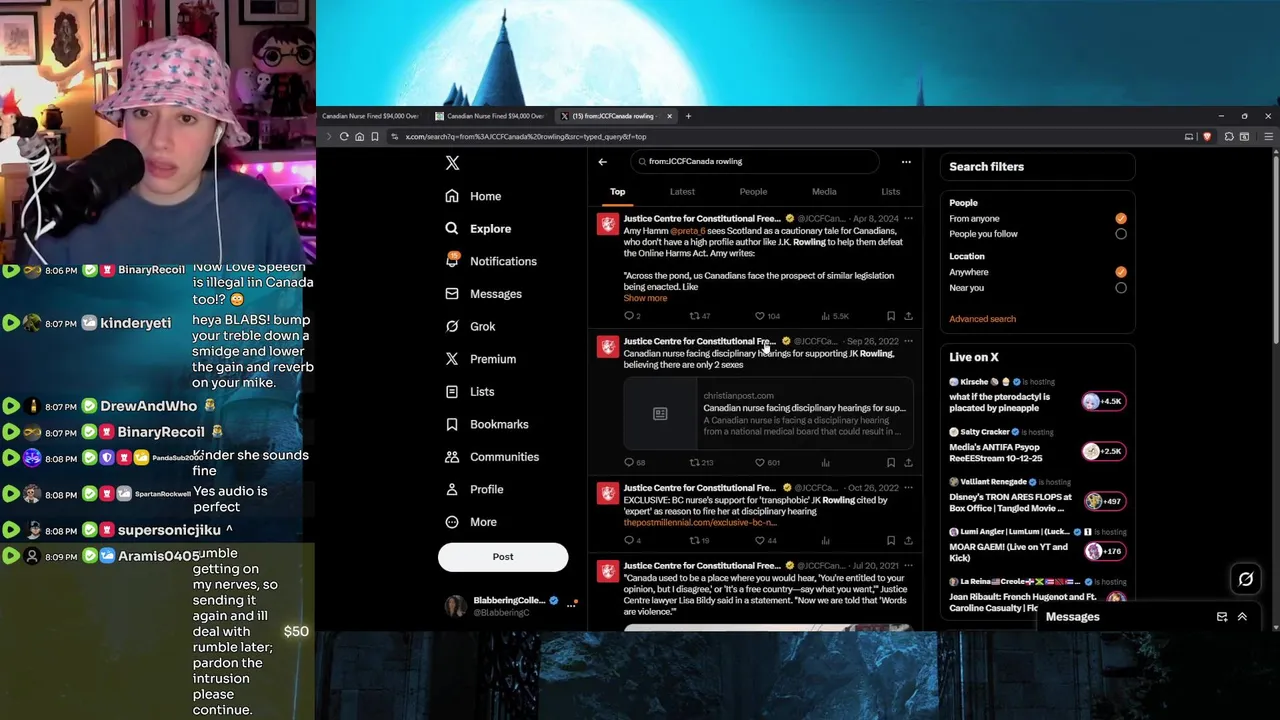Viewport: 1280px width, 720px height.
Task: Open three-dot menu on Jul 20, 2021 tweet
Action: pos(908,566)
